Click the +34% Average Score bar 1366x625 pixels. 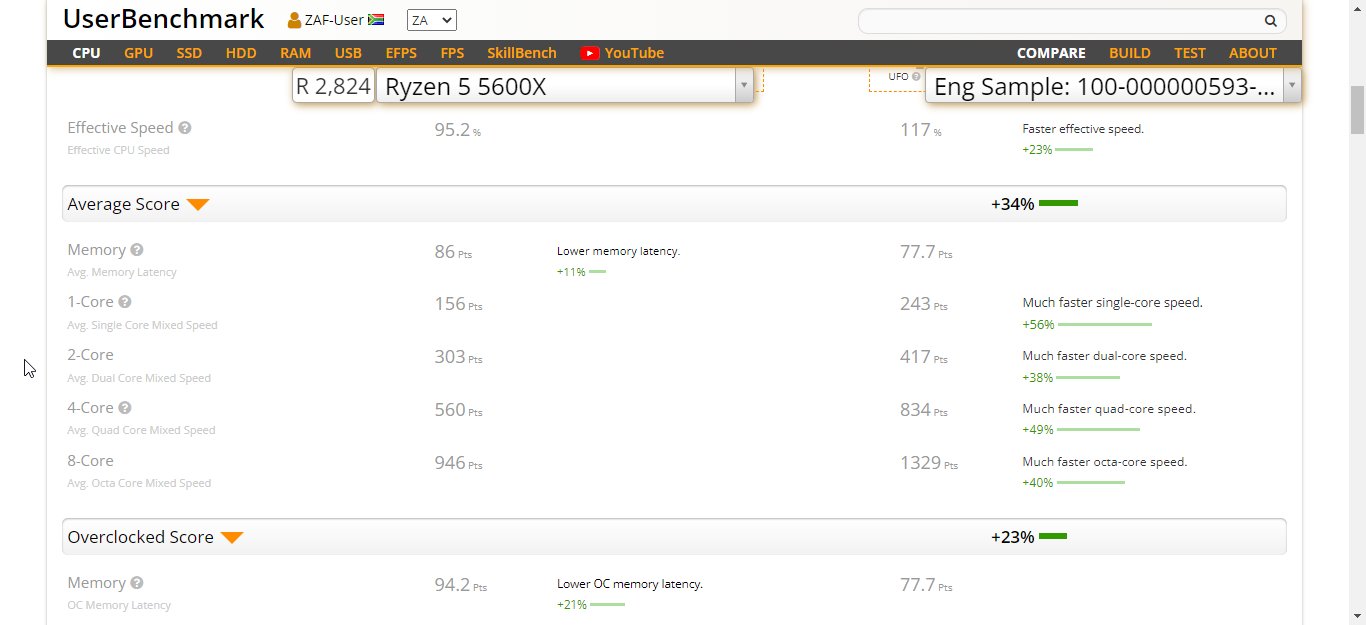coord(1058,204)
